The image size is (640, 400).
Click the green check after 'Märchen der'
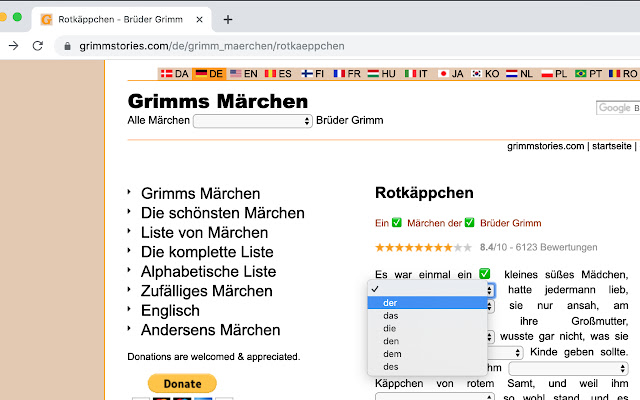click(x=469, y=222)
